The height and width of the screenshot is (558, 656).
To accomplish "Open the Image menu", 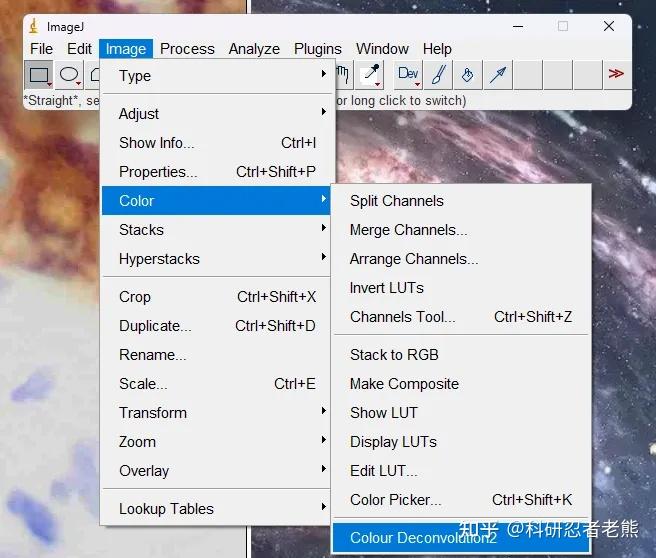I will [x=126, y=49].
